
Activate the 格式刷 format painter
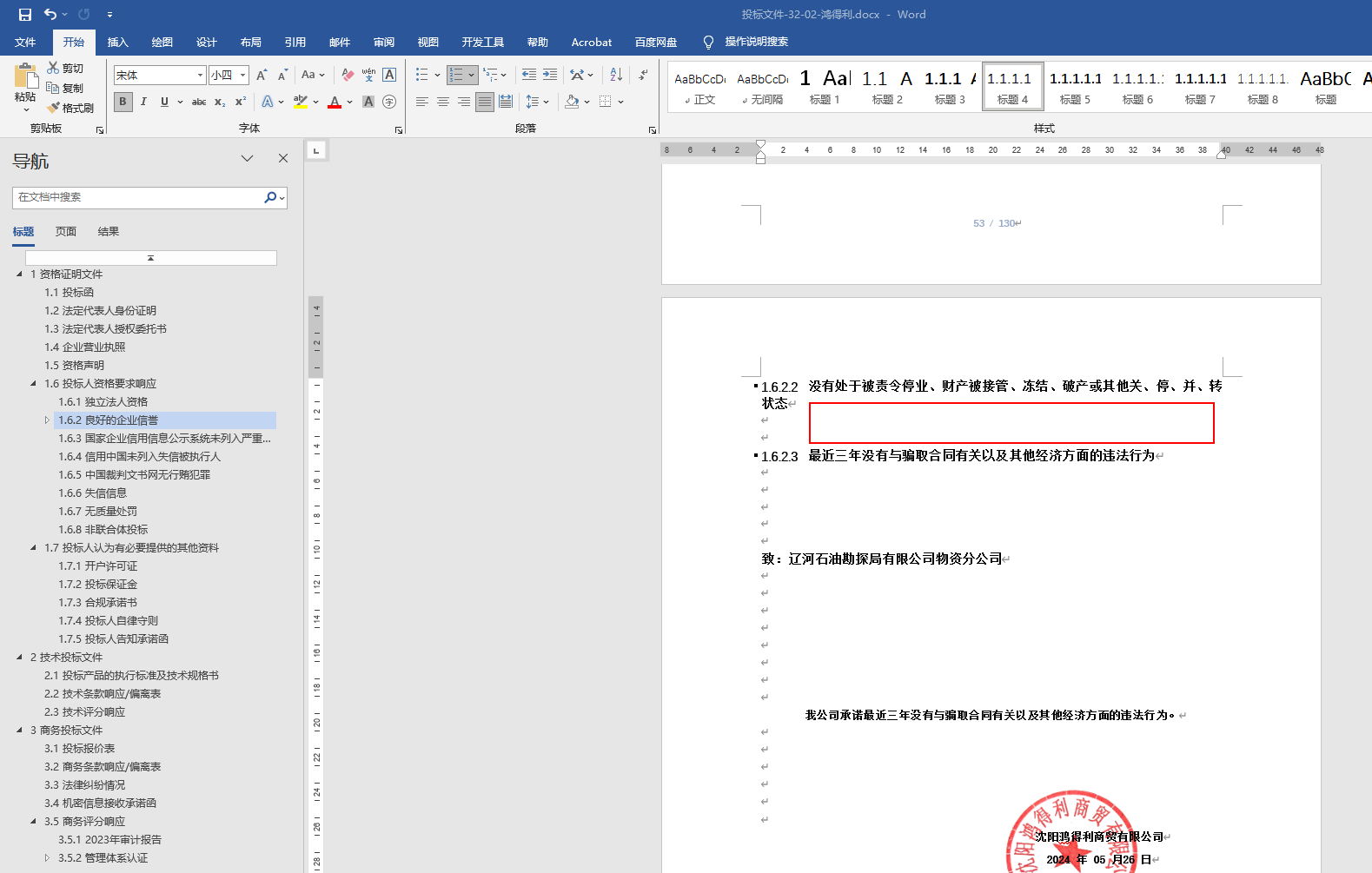(70, 108)
